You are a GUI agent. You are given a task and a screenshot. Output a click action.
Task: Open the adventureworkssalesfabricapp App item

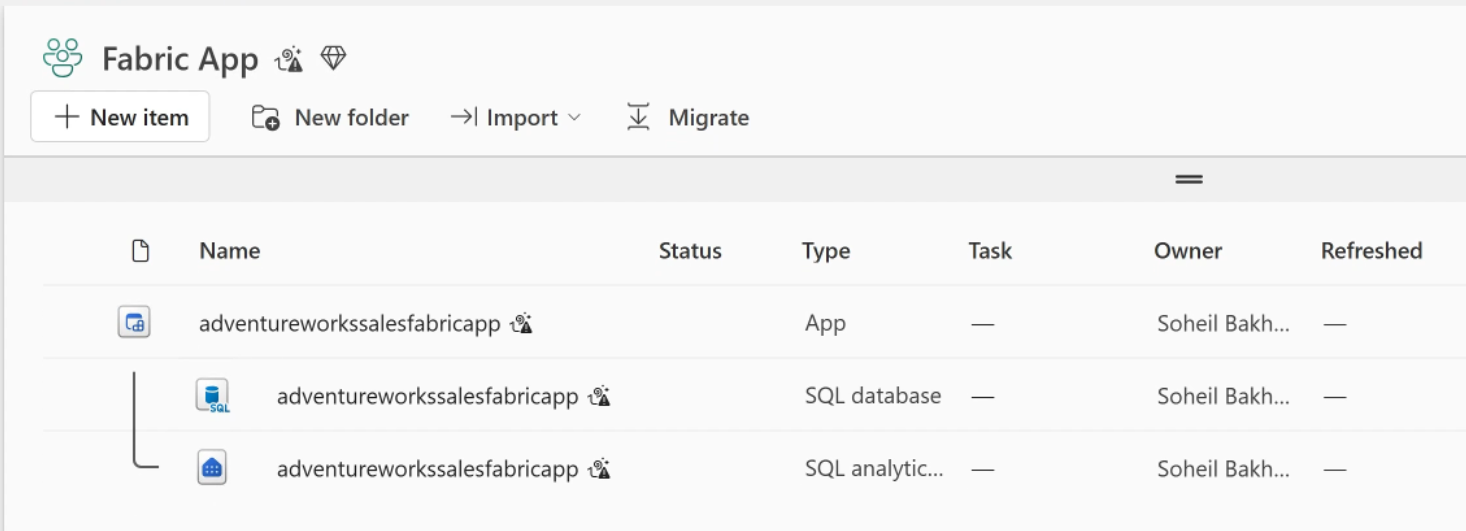click(350, 323)
